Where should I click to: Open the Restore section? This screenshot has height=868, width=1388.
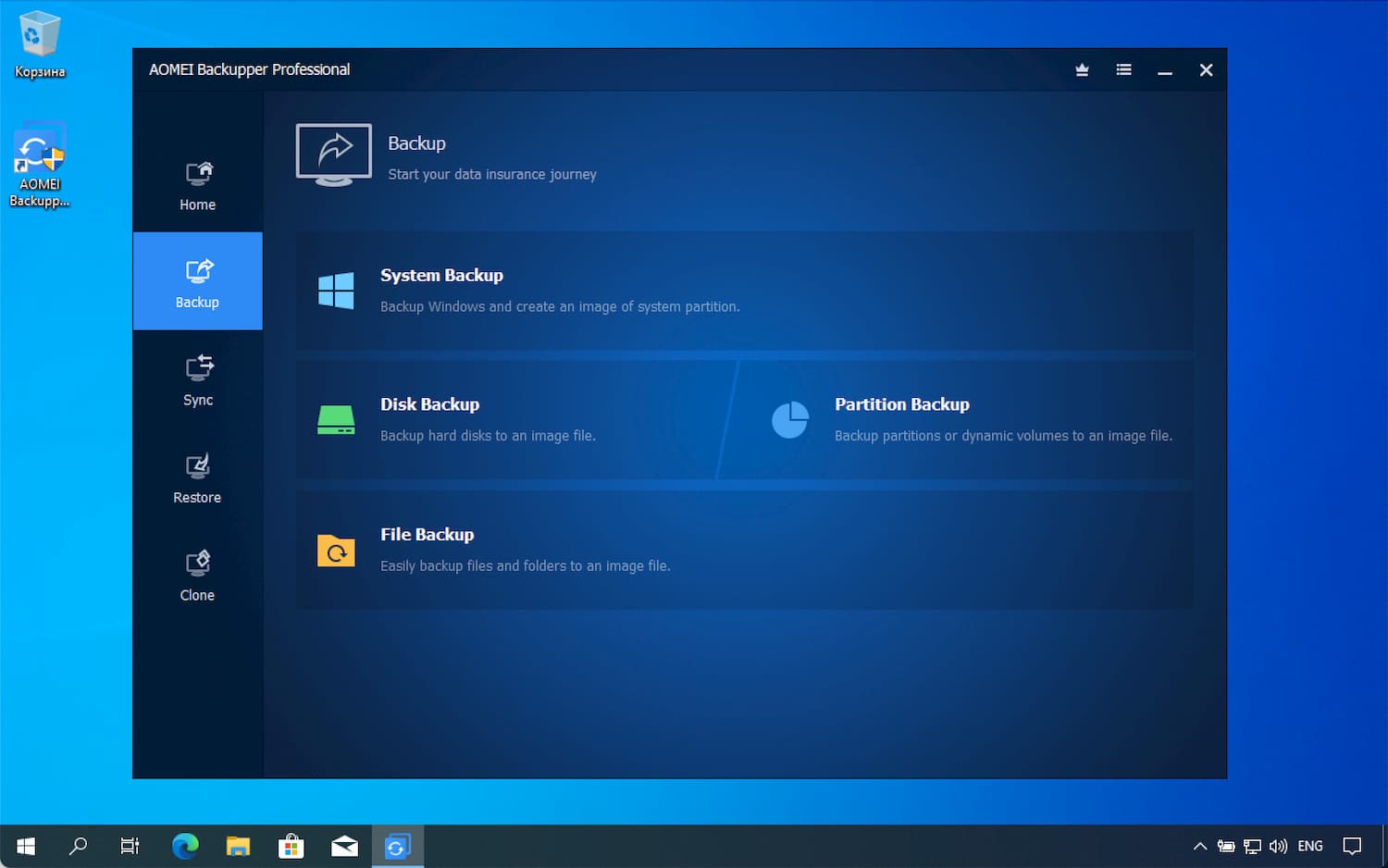[197, 477]
